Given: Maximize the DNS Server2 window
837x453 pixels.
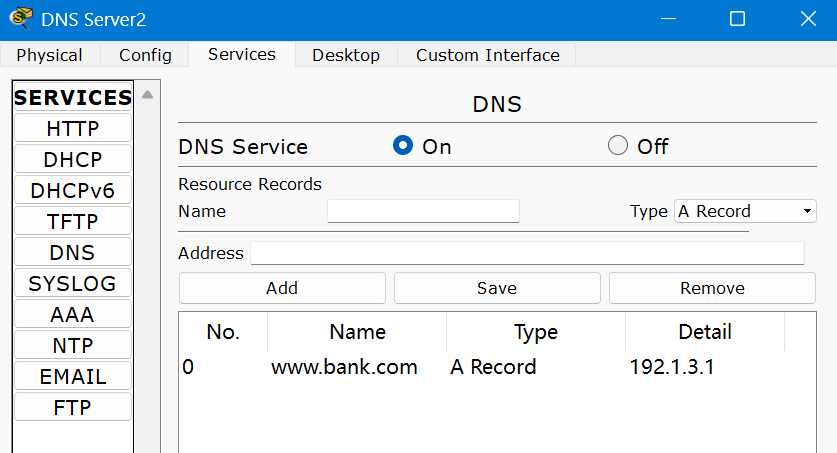Looking at the screenshot, I should click(x=737, y=19).
